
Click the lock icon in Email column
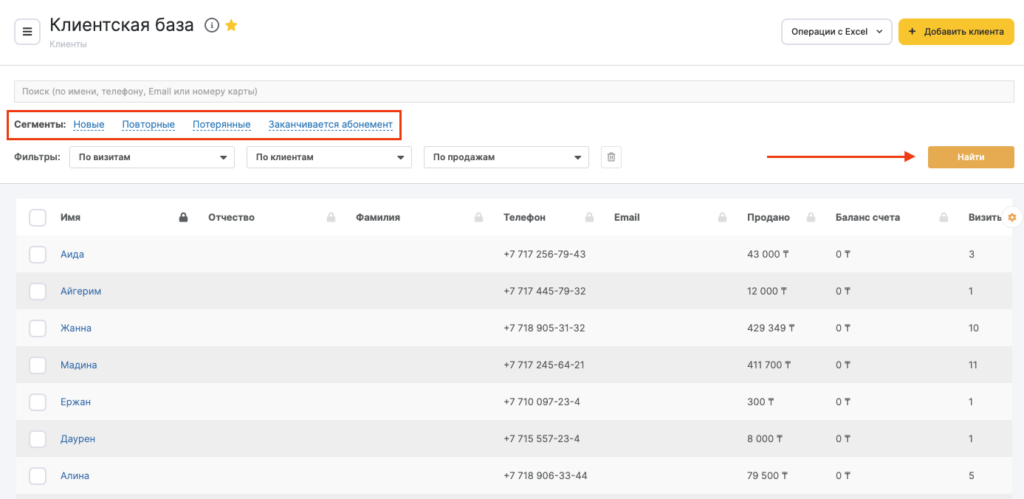(722, 217)
